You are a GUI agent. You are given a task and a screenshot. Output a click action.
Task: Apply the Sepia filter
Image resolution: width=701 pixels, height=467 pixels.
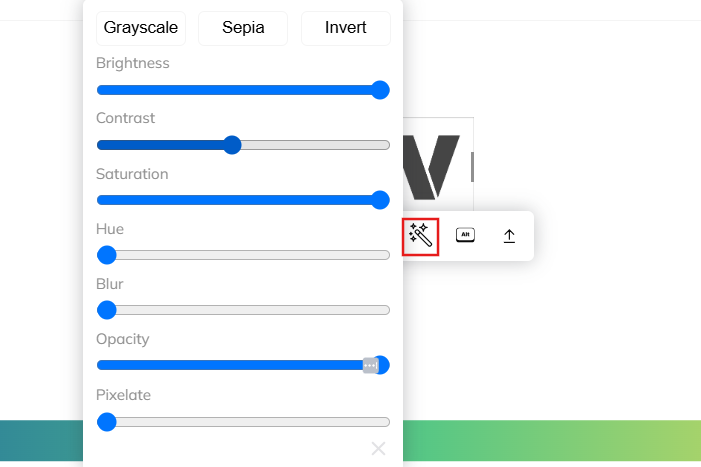click(x=243, y=28)
